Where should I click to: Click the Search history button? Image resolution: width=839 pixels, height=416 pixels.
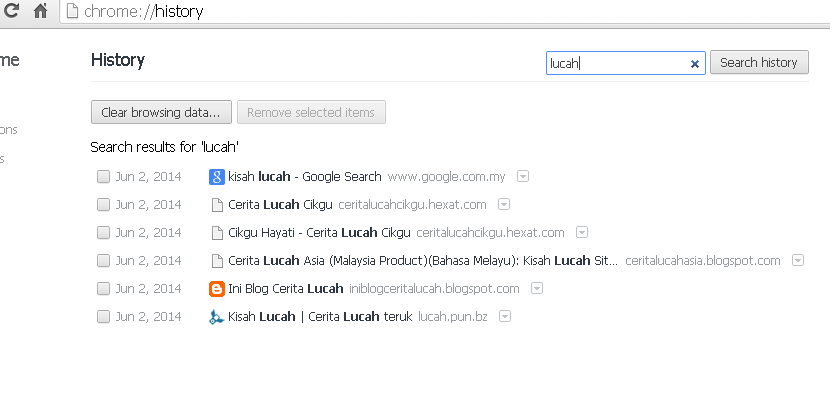pyautogui.click(x=759, y=63)
